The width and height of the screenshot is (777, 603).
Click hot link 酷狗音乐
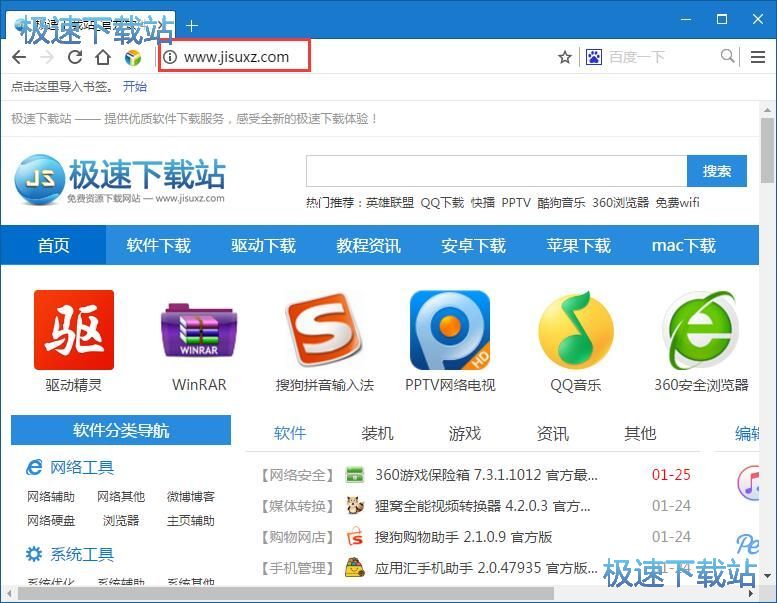(561, 203)
